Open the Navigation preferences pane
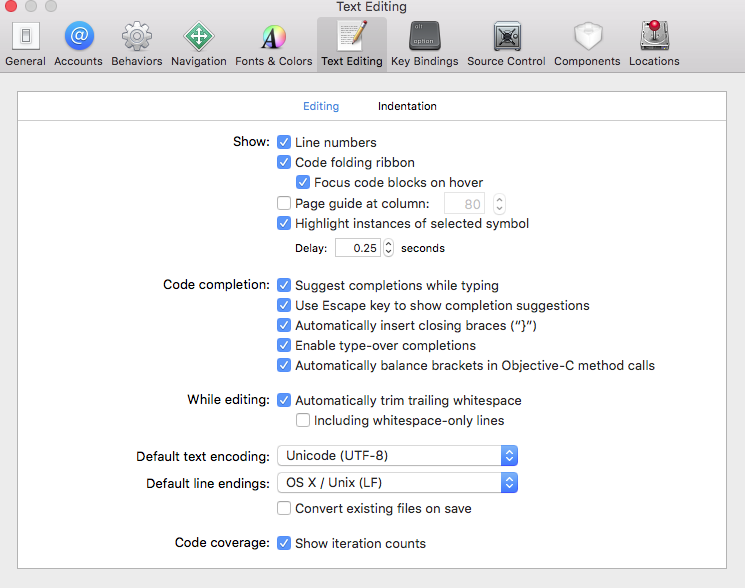745x588 pixels. click(199, 44)
